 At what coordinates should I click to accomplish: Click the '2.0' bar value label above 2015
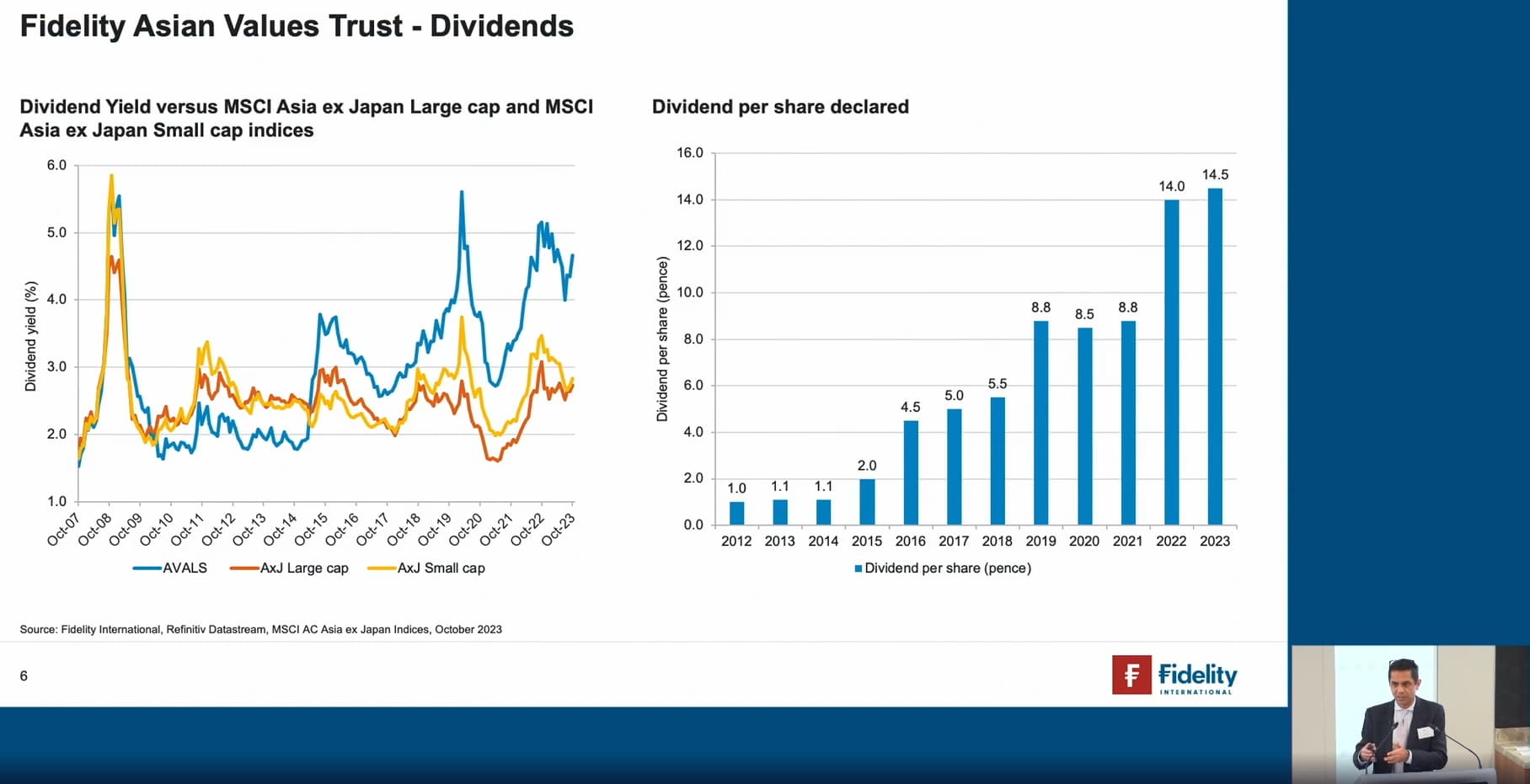click(867, 466)
